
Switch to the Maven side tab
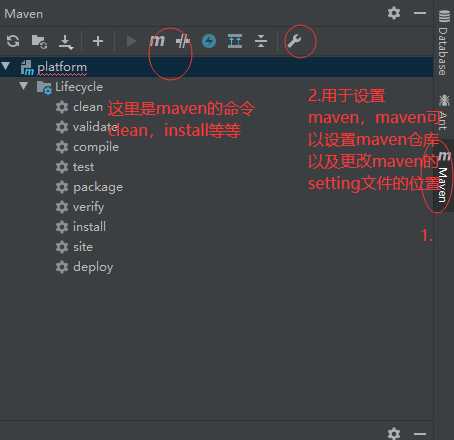444,177
